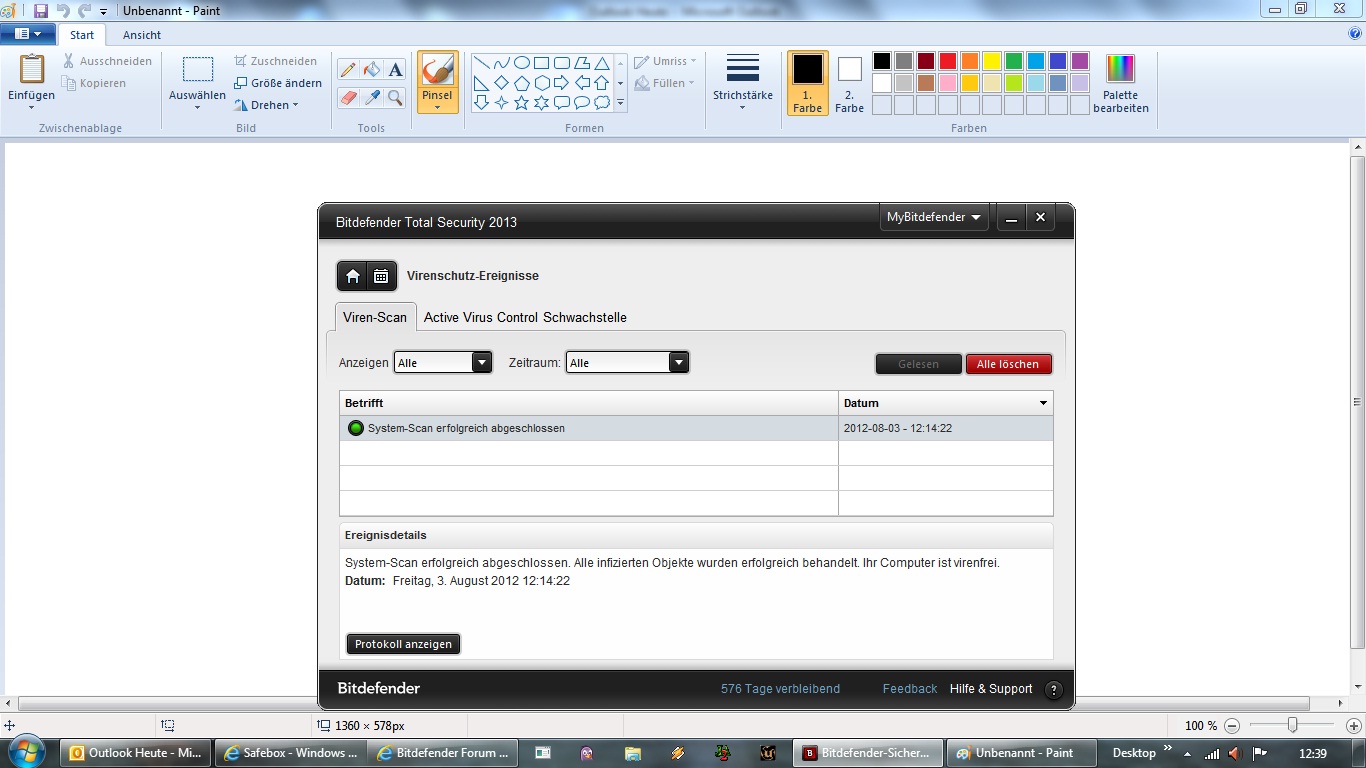1366x768 pixels.
Task: Click the Bitdefender home icon
Action: click(x=353, y=276)
